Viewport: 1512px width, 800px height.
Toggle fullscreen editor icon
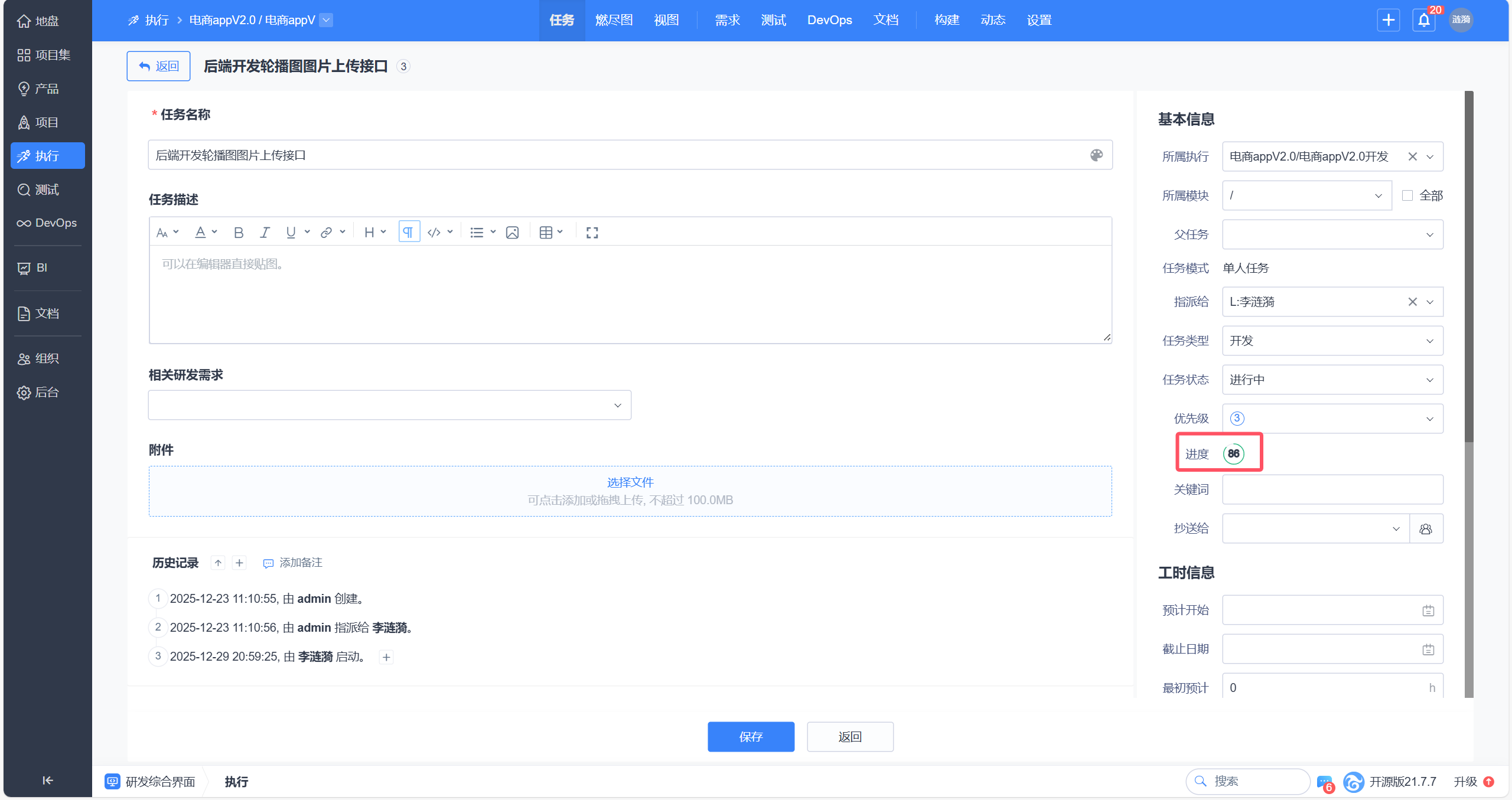pyautogui.click(x=592, y=233)
